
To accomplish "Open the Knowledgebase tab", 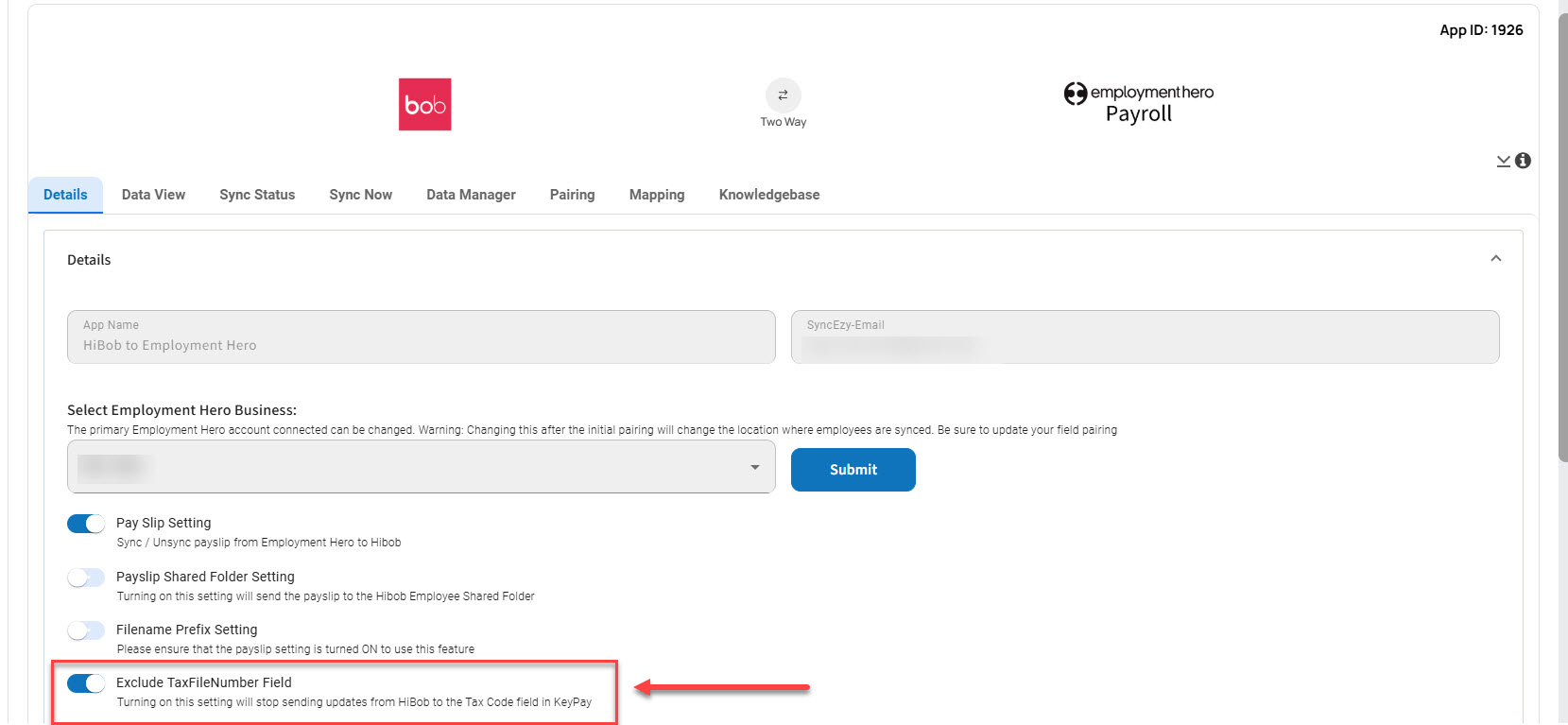I will (769, 195).
